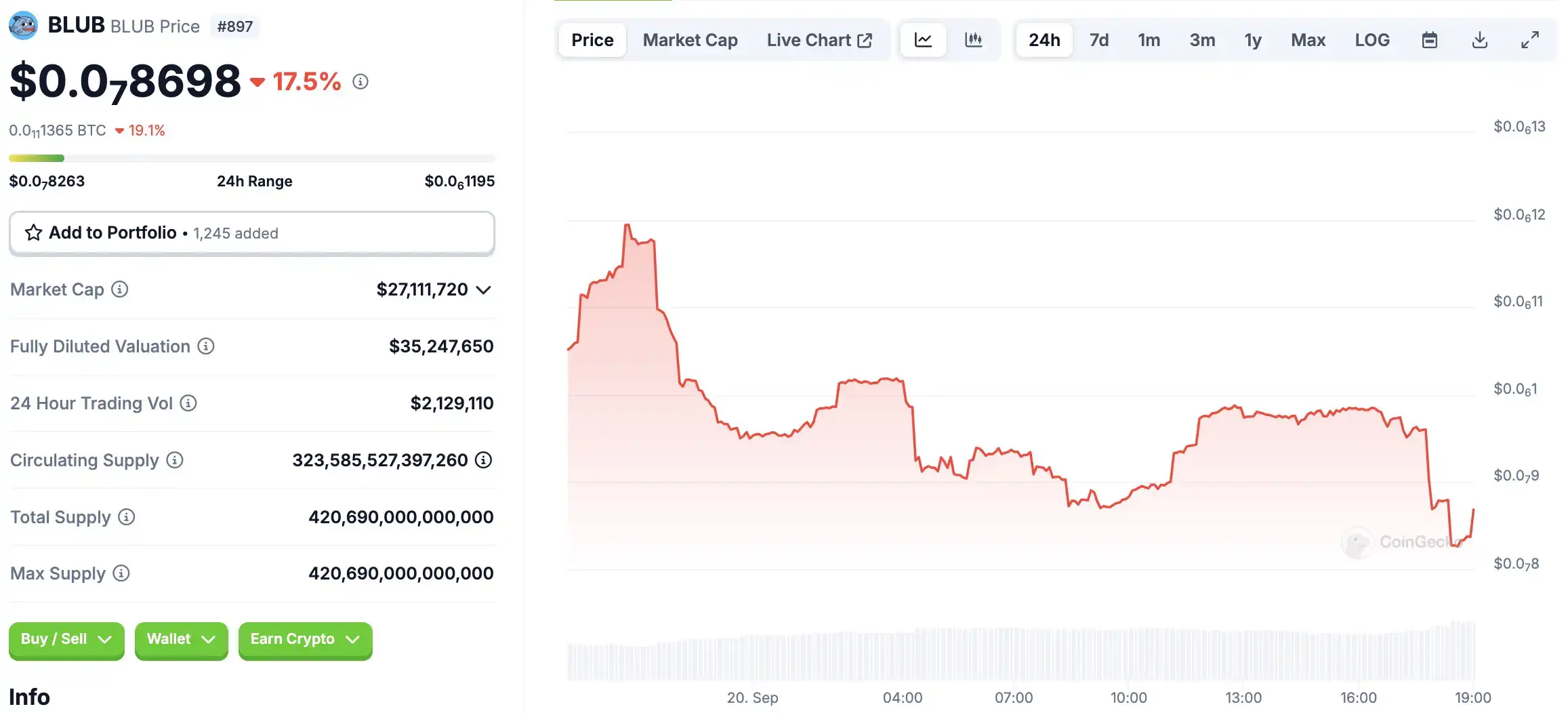1568x713 pixels.
Task: Switch to the candlestick chart icon
Action: (x=973, y=40)
